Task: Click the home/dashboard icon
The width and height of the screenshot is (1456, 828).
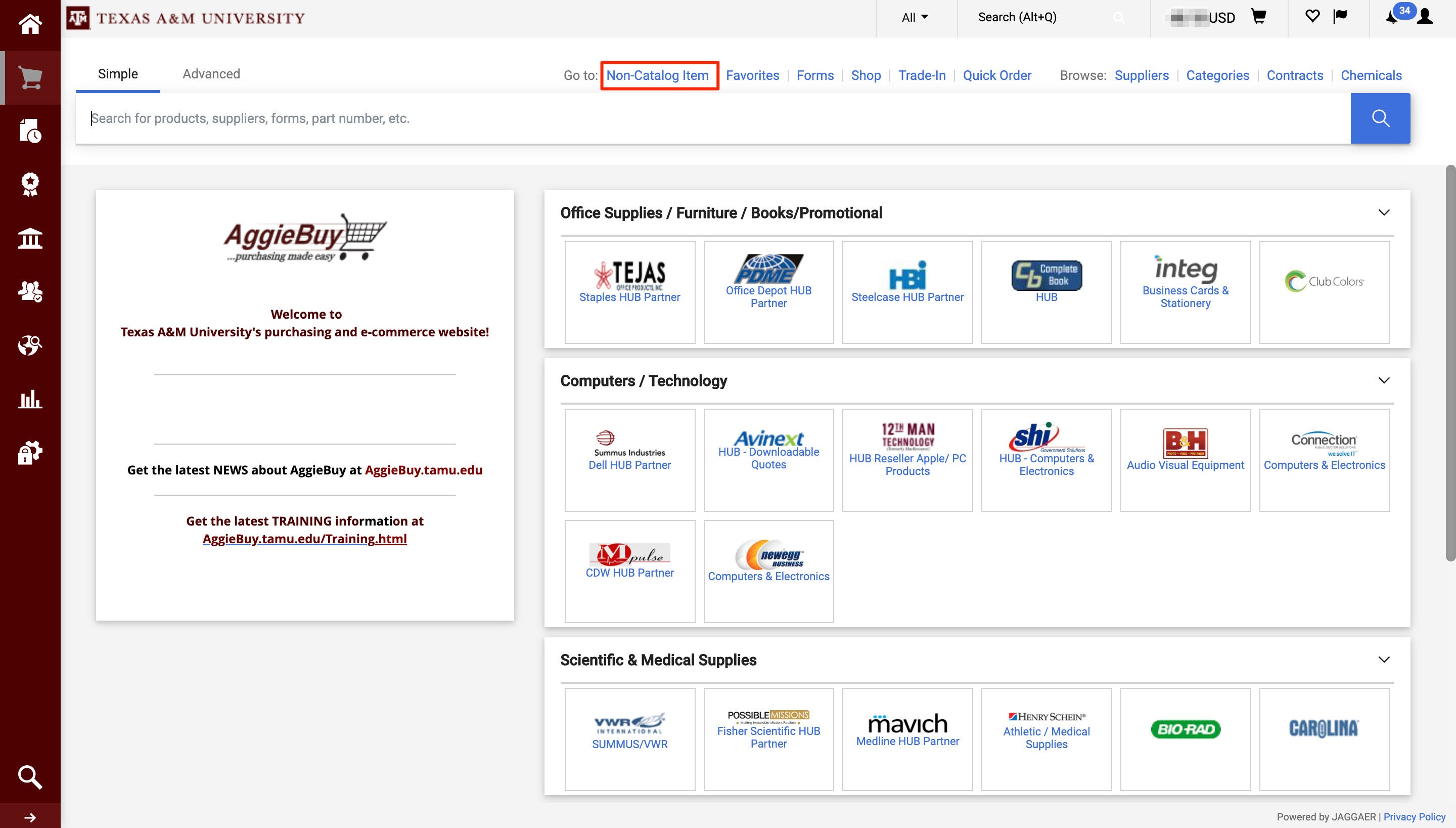Action: coord(29,24)
